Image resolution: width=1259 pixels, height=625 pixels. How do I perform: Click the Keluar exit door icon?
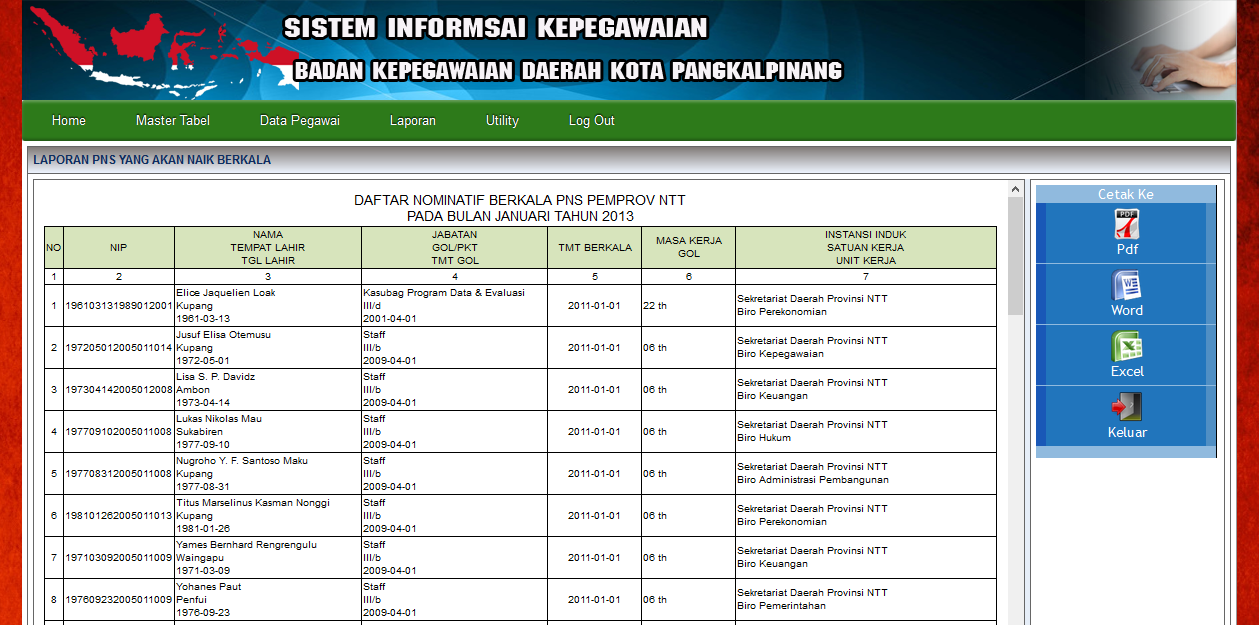(1127, 407)
